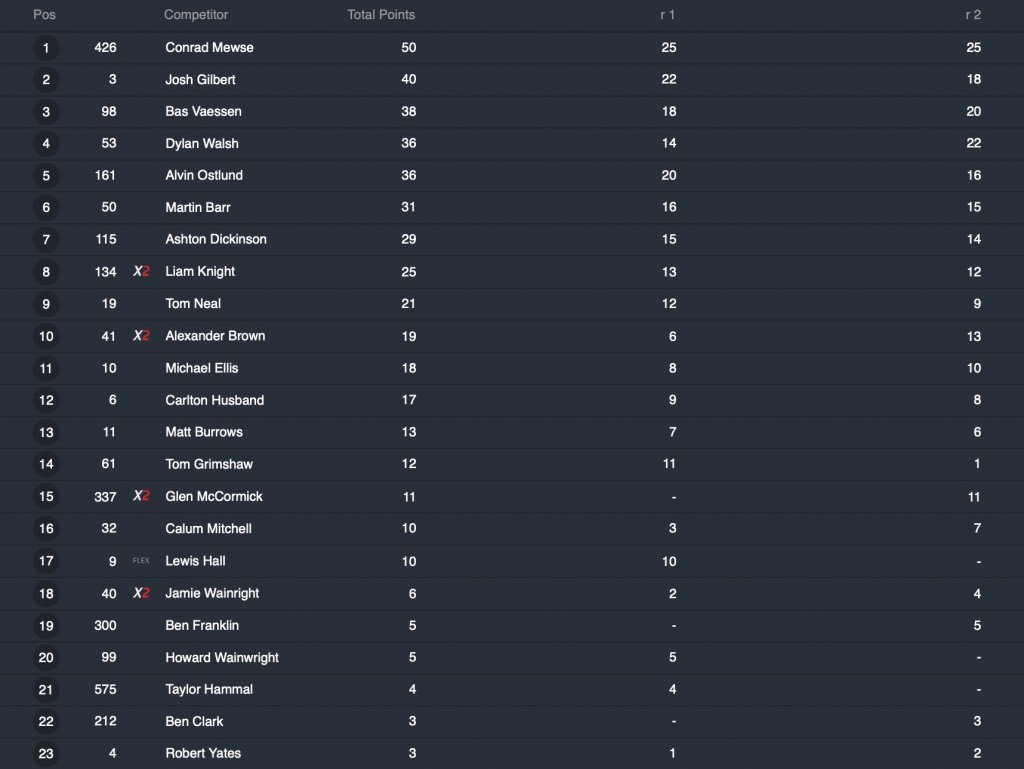The width and height of the screenshot is (1024, 769).
Task: Open Howard Wainwright's entry
Action: click(222, 658)
